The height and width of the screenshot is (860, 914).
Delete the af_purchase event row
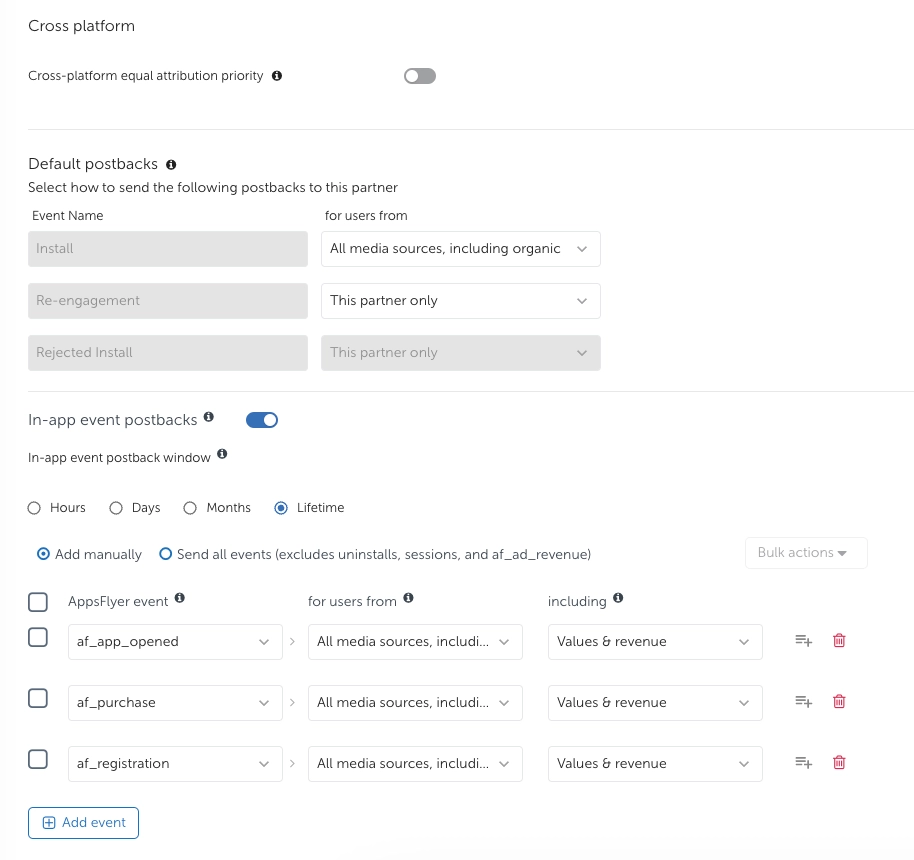coord(839,702)
